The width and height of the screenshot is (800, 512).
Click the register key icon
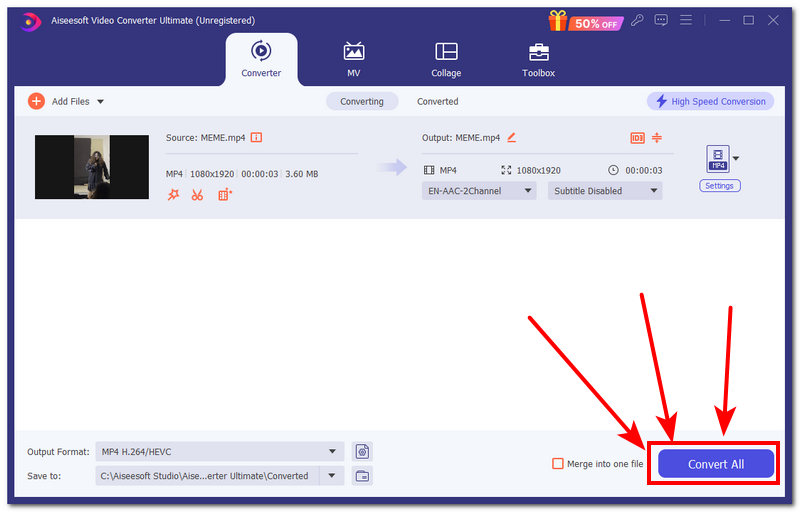[637, 20]
